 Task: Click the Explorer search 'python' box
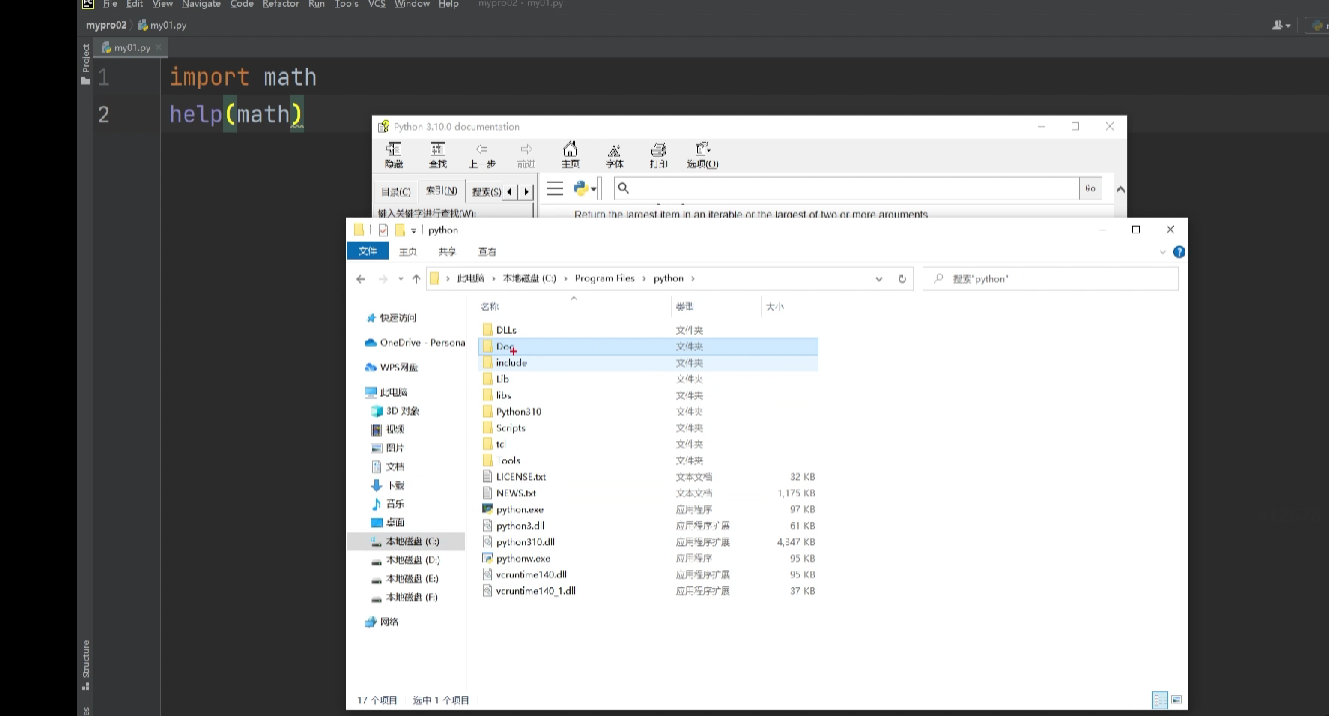click(1050, 279)
